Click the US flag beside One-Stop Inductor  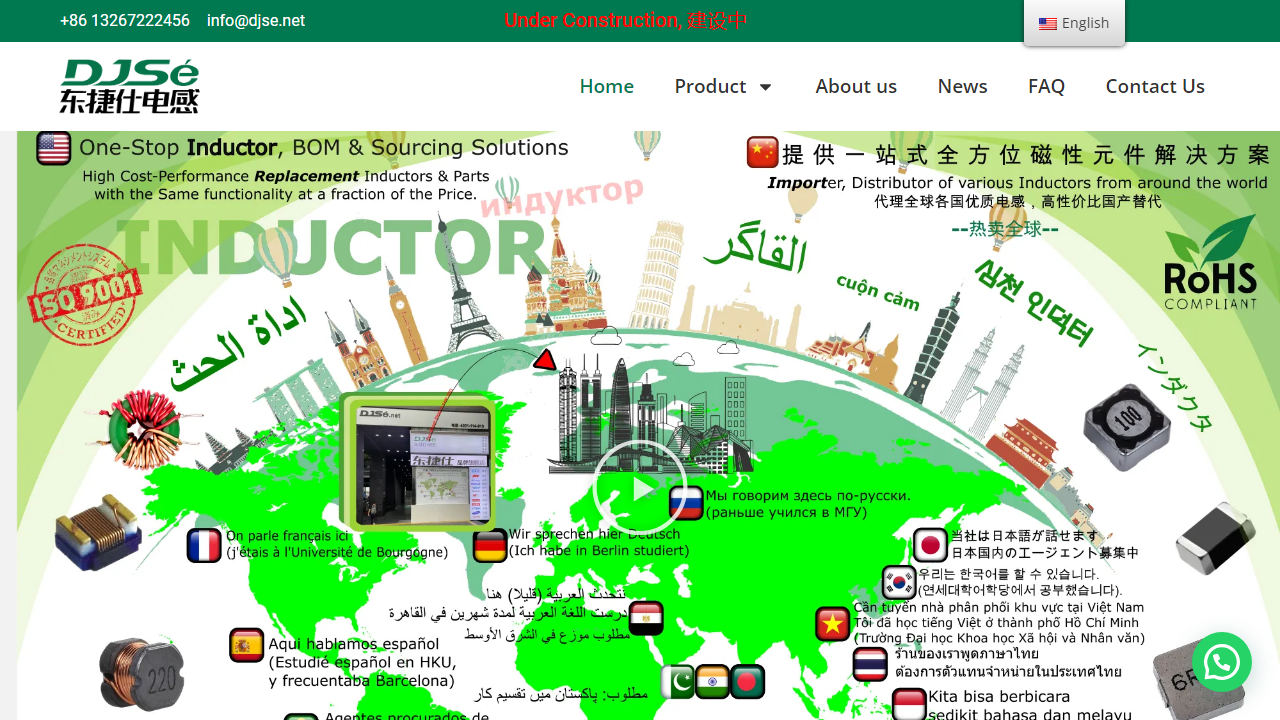coord(54,148)
